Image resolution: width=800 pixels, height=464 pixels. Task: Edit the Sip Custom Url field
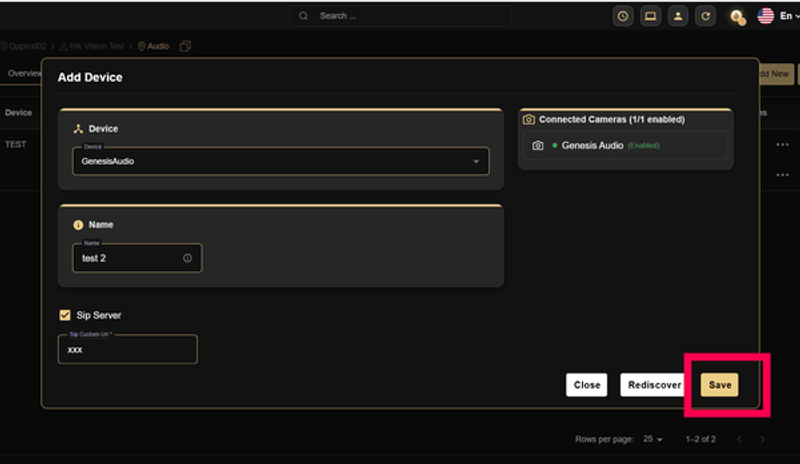point(128,350)
